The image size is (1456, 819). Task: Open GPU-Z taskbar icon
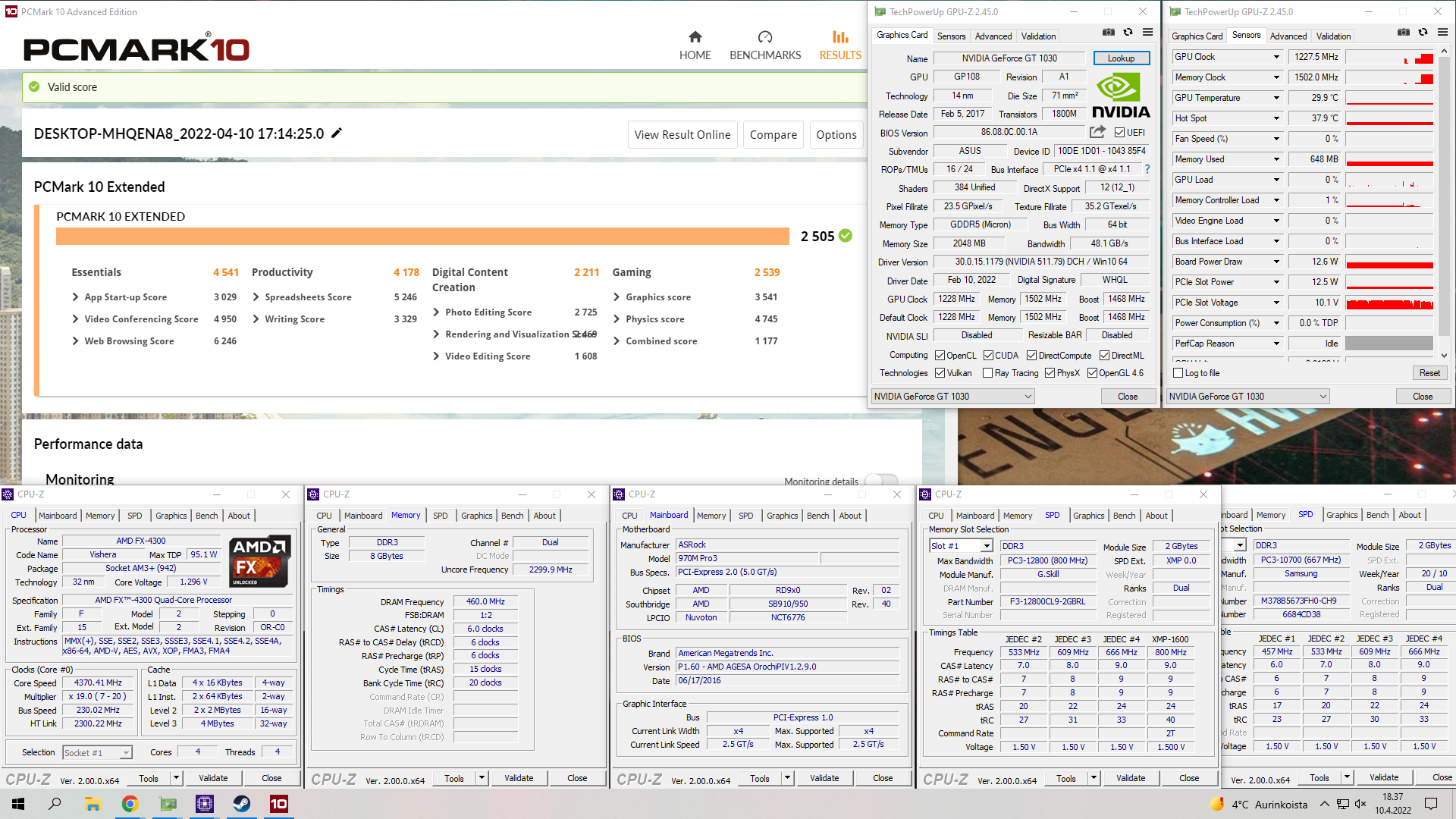click(168, 804)
